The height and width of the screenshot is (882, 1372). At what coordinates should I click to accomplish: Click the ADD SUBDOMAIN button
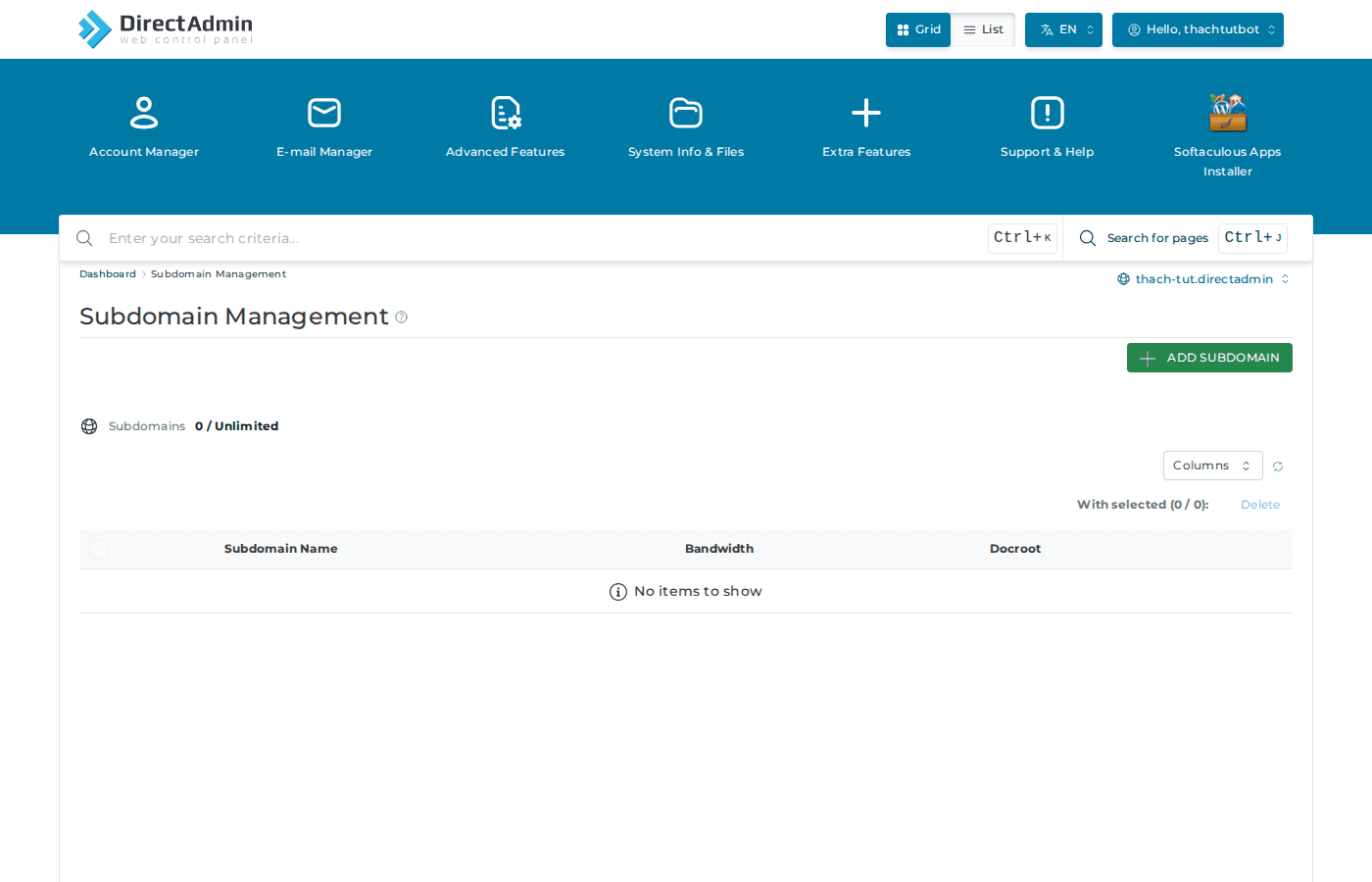1208,358
